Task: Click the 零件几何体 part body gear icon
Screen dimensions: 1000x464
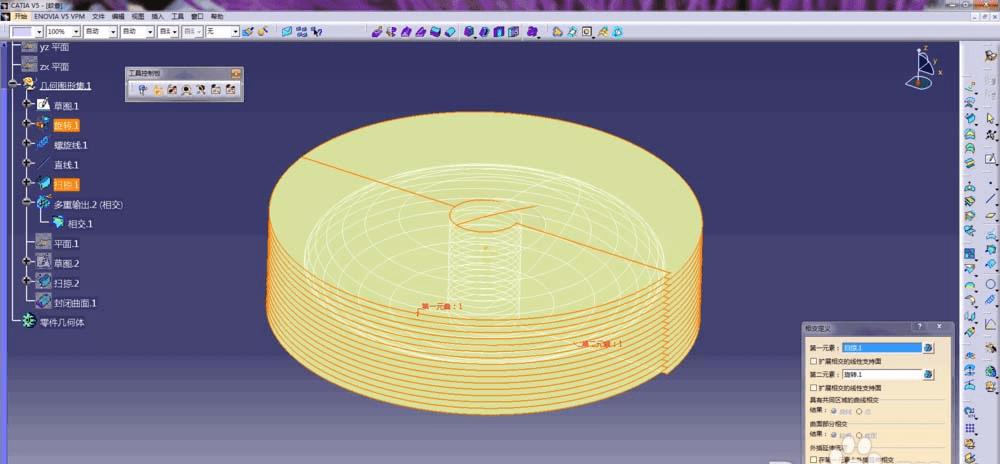Action: 29,321
